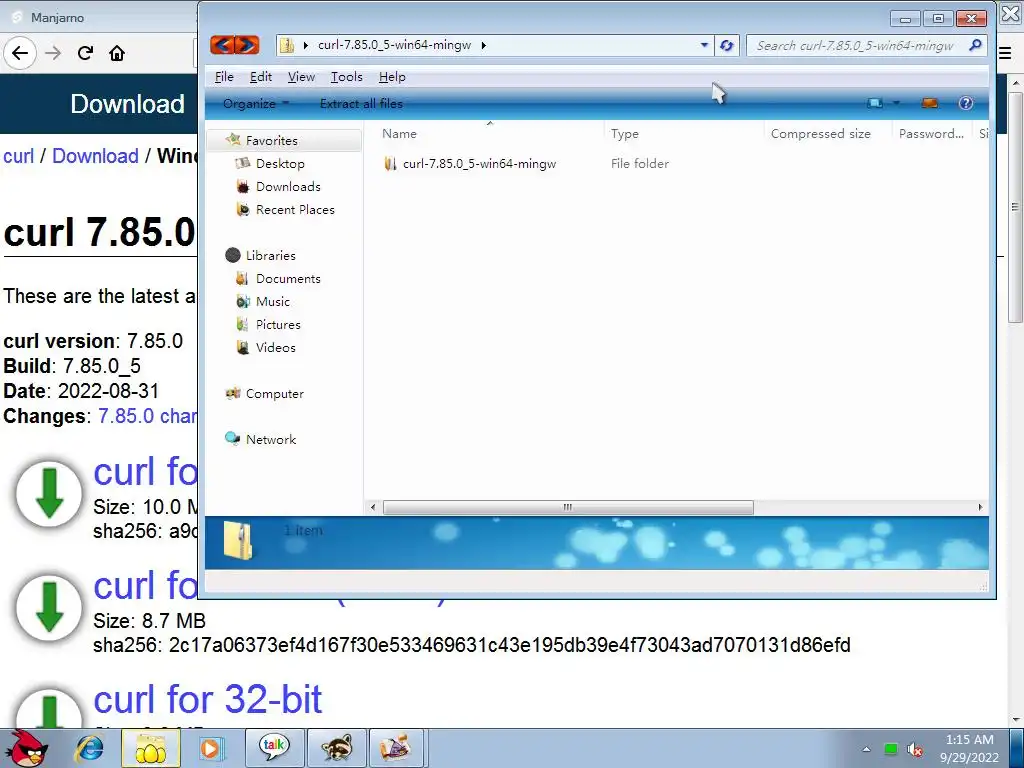Open the address bar history dropdown
The width and height of the screenshot is (1024, 768).
pyautogui.click(x=704, y=45)
